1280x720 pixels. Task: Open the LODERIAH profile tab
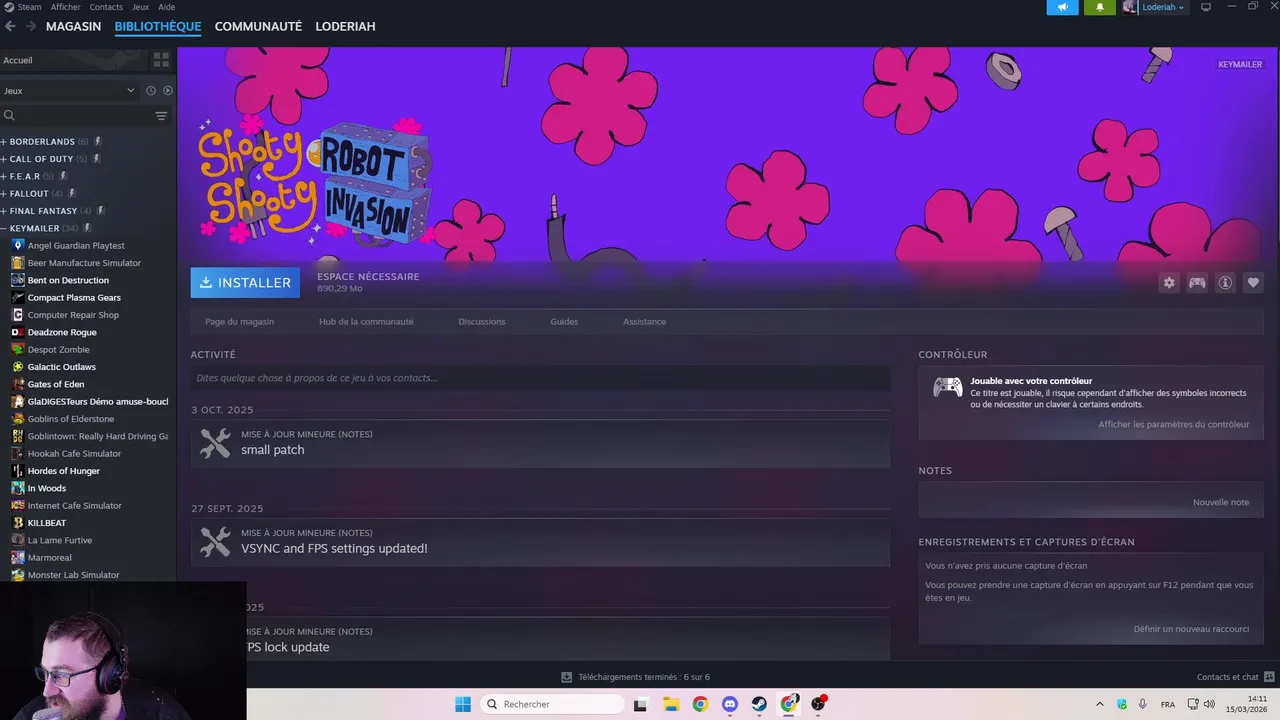(x=345, y=26)
